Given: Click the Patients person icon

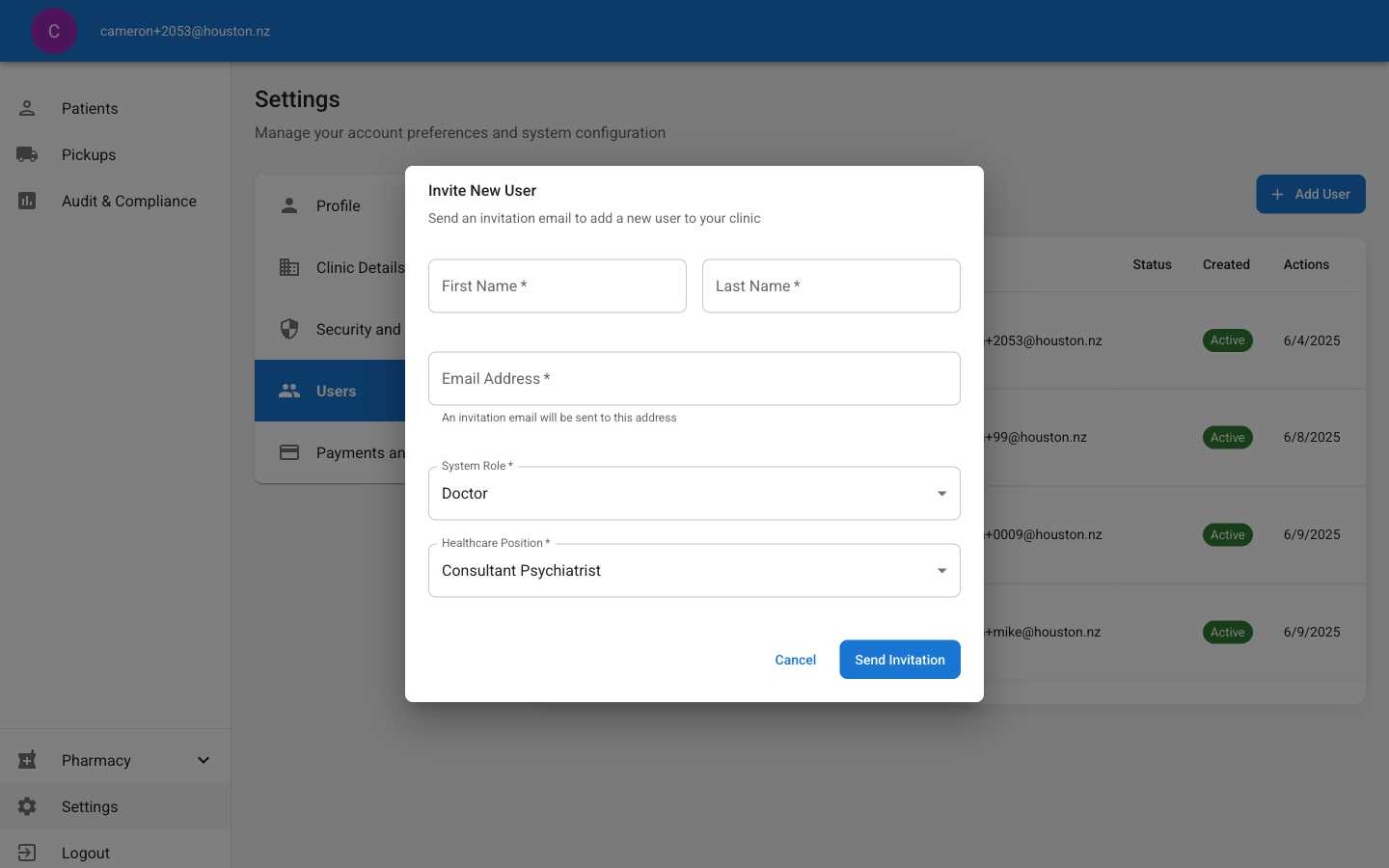Looking at the screenshot, I should click(x=27, y=108).
